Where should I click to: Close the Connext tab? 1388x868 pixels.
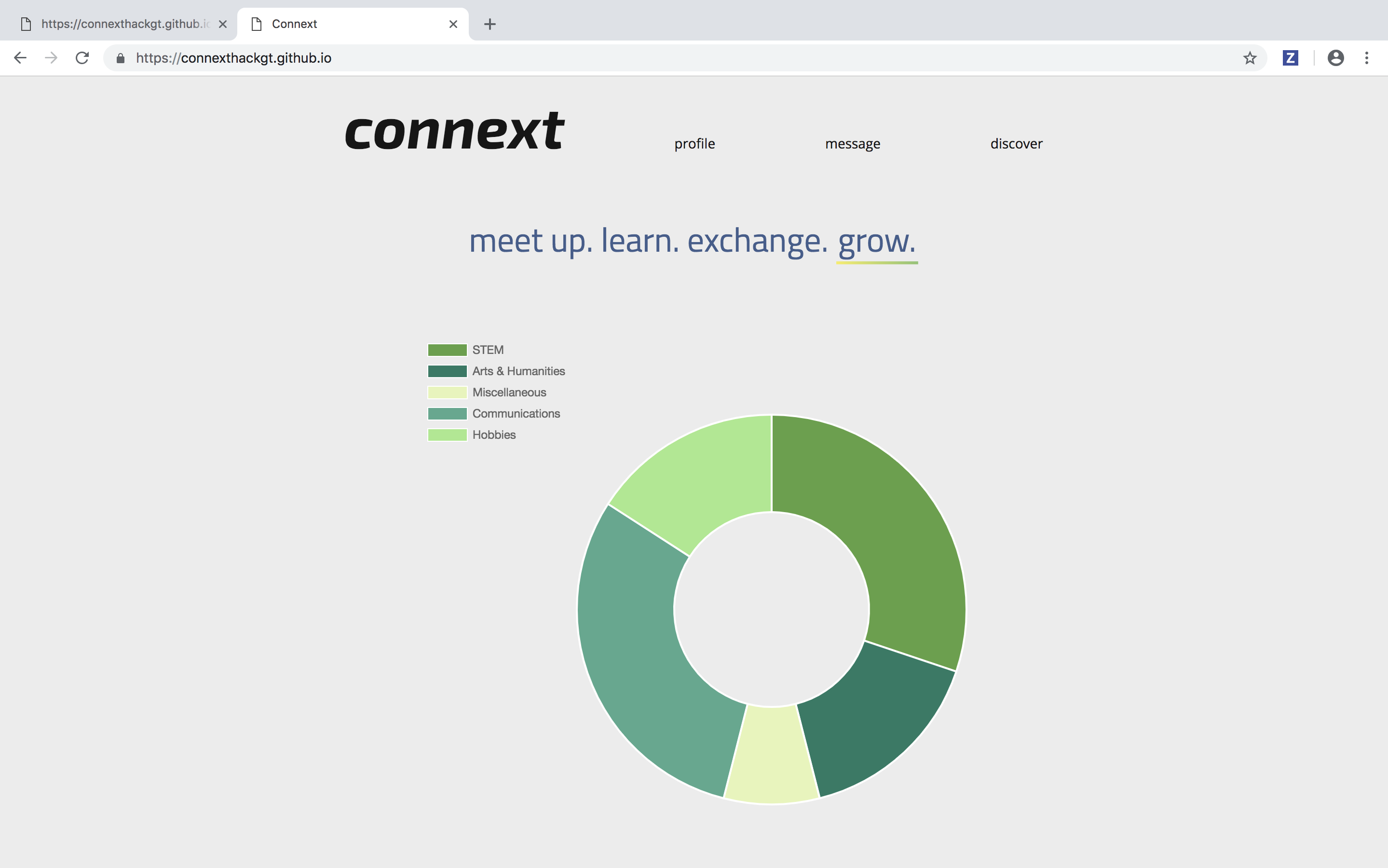pos(453,24)
